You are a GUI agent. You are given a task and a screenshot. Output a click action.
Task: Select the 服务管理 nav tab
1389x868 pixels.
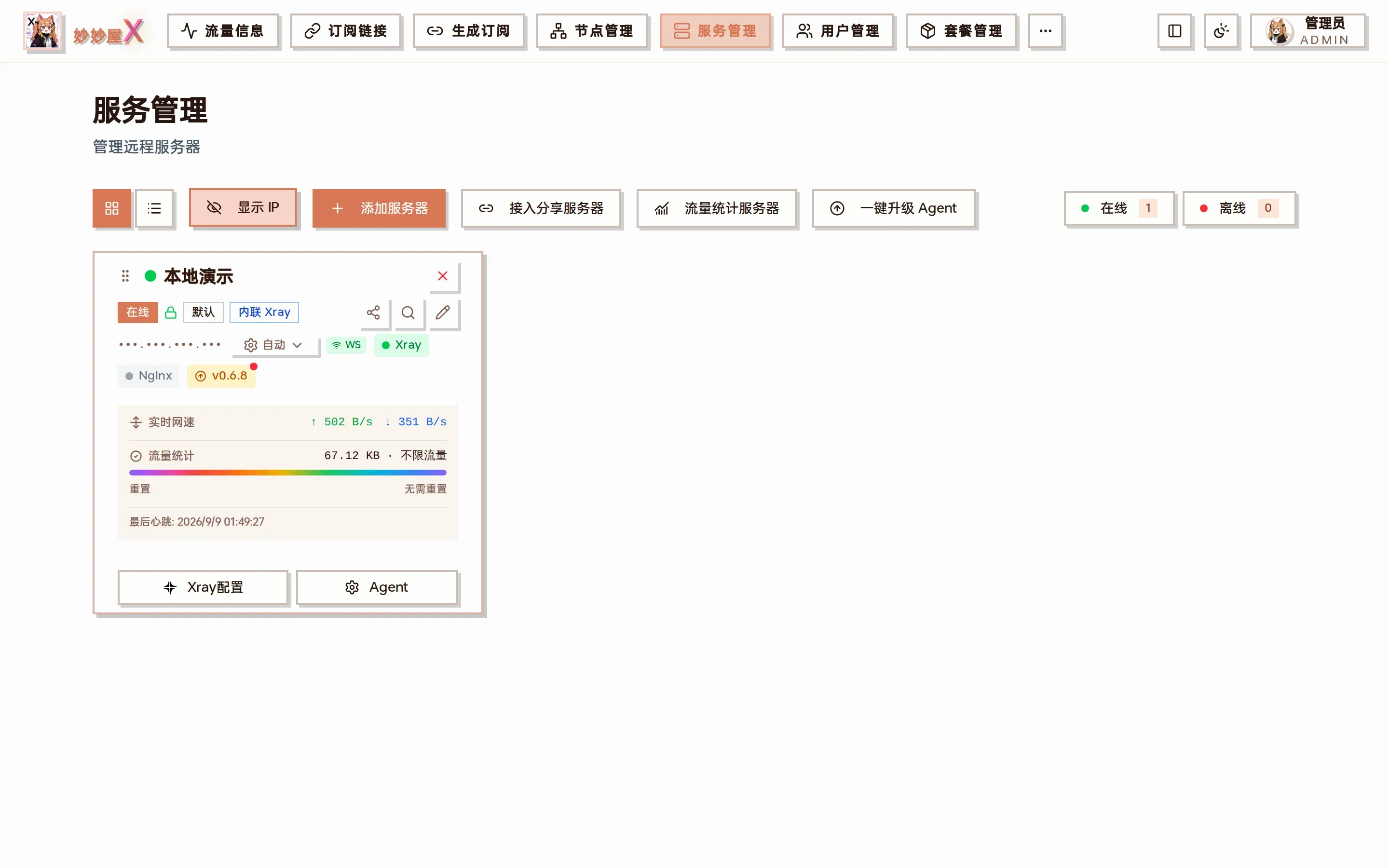click(x=715, y=31)
